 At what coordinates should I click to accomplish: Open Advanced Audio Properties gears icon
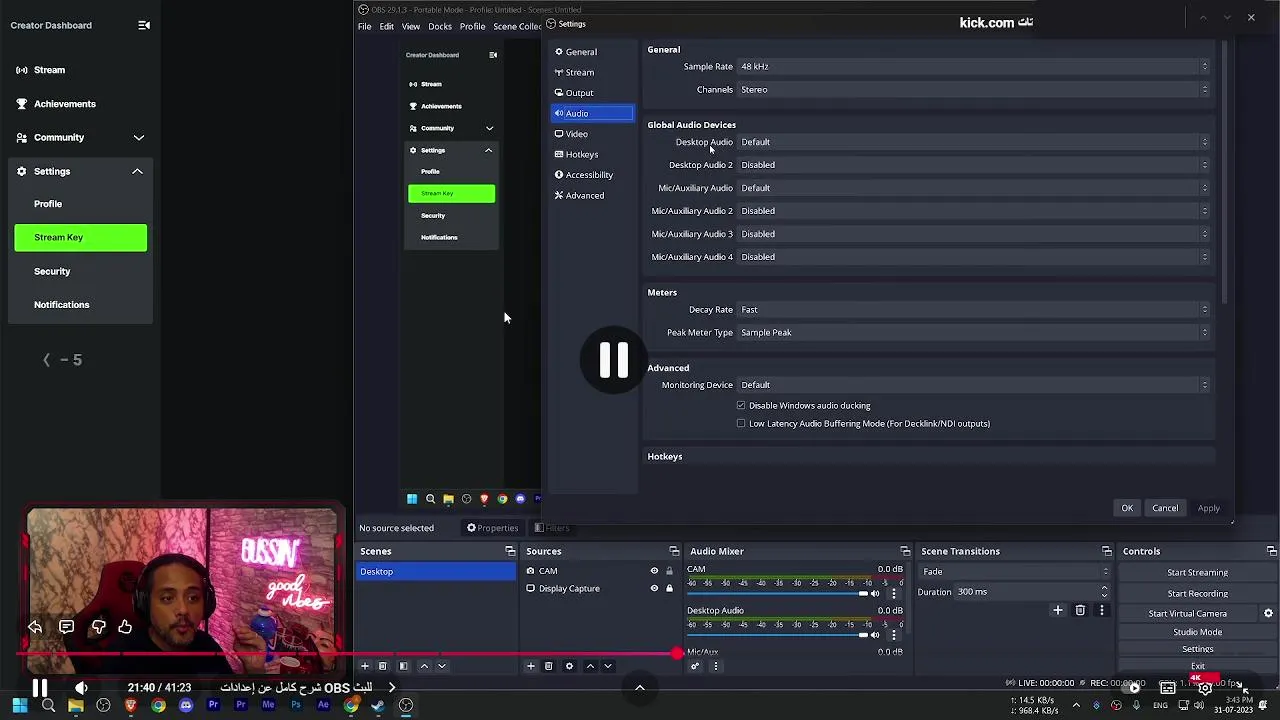[x=695, y=666]
